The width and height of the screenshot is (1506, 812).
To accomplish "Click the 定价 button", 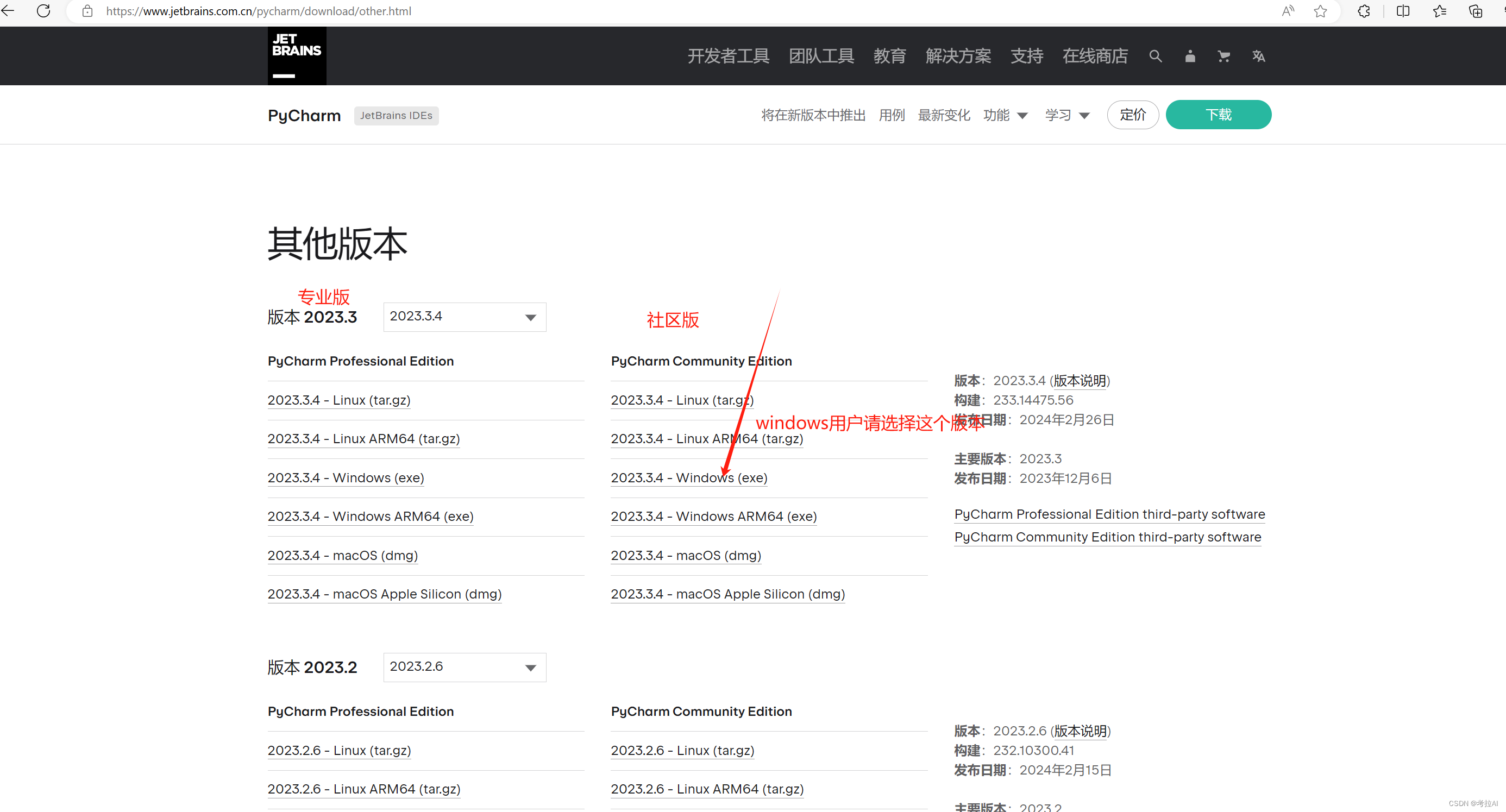I will pos(1132,115).
